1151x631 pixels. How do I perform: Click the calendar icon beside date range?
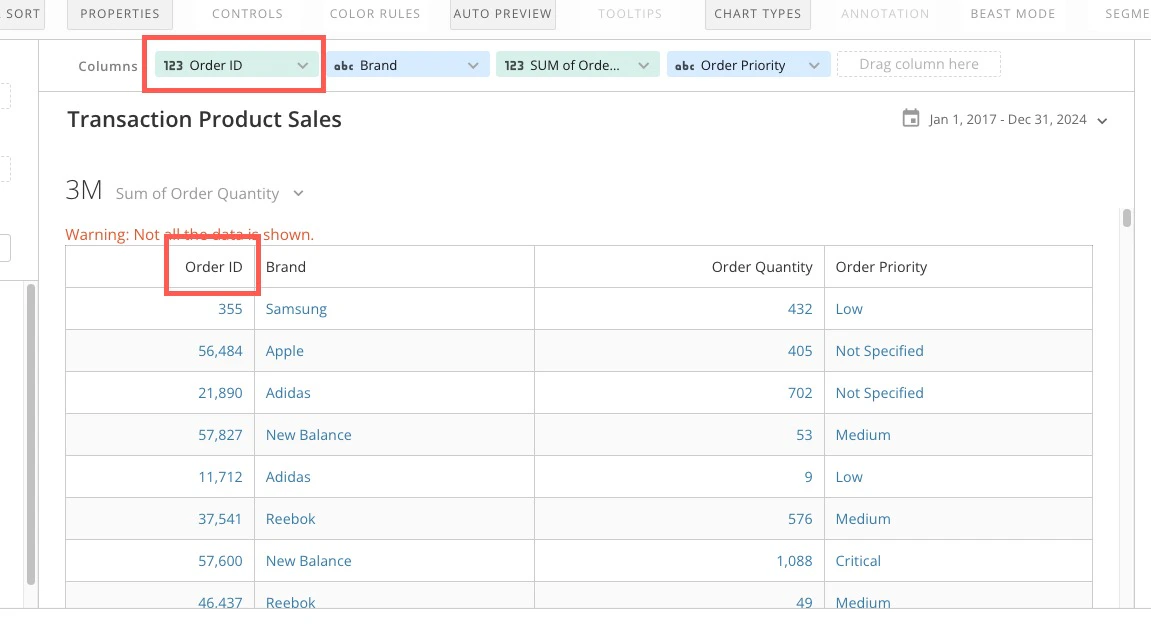(910, 118)
